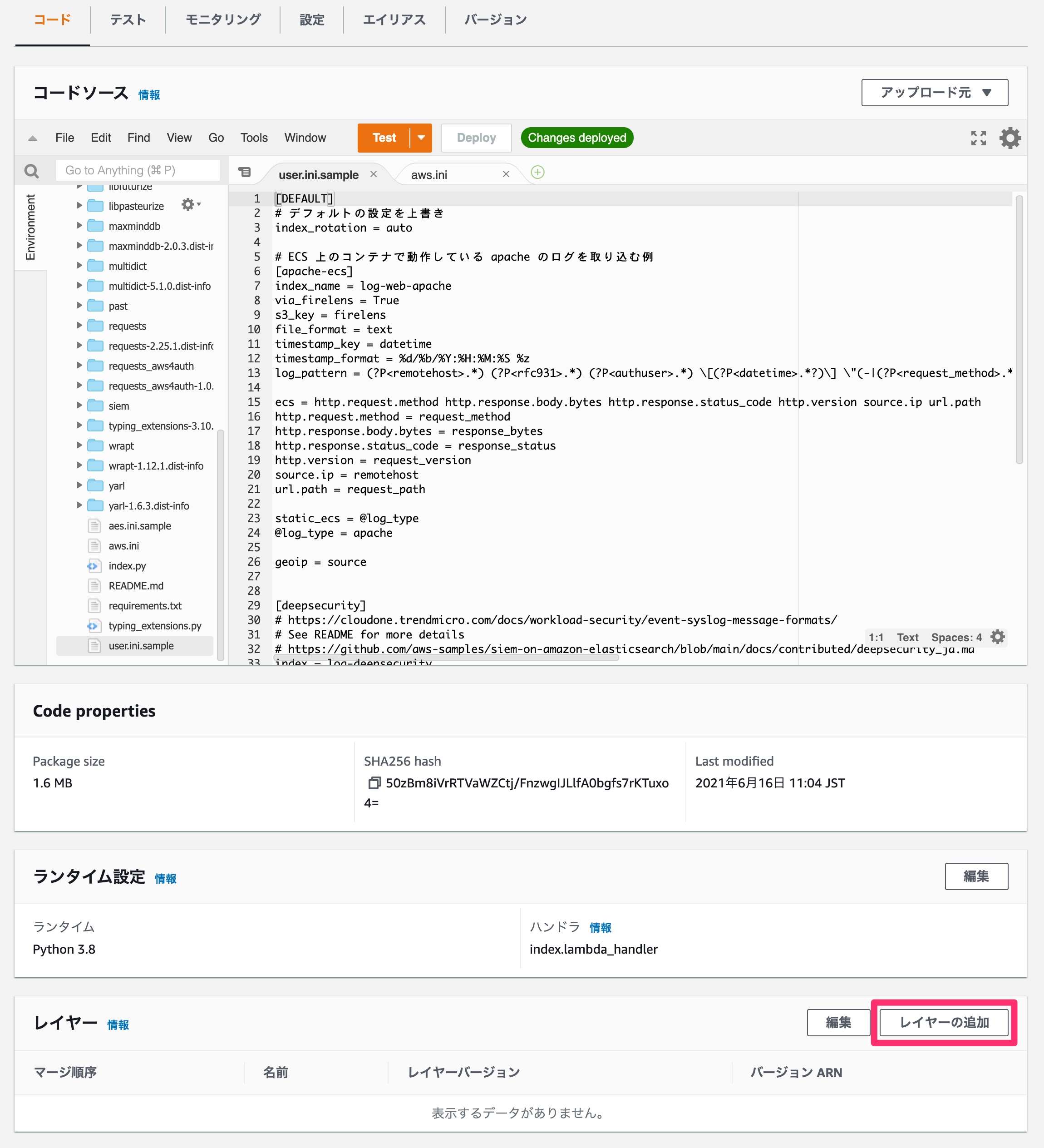Open the Tools menu
1044x1148 pixels.
pos(253,137)
